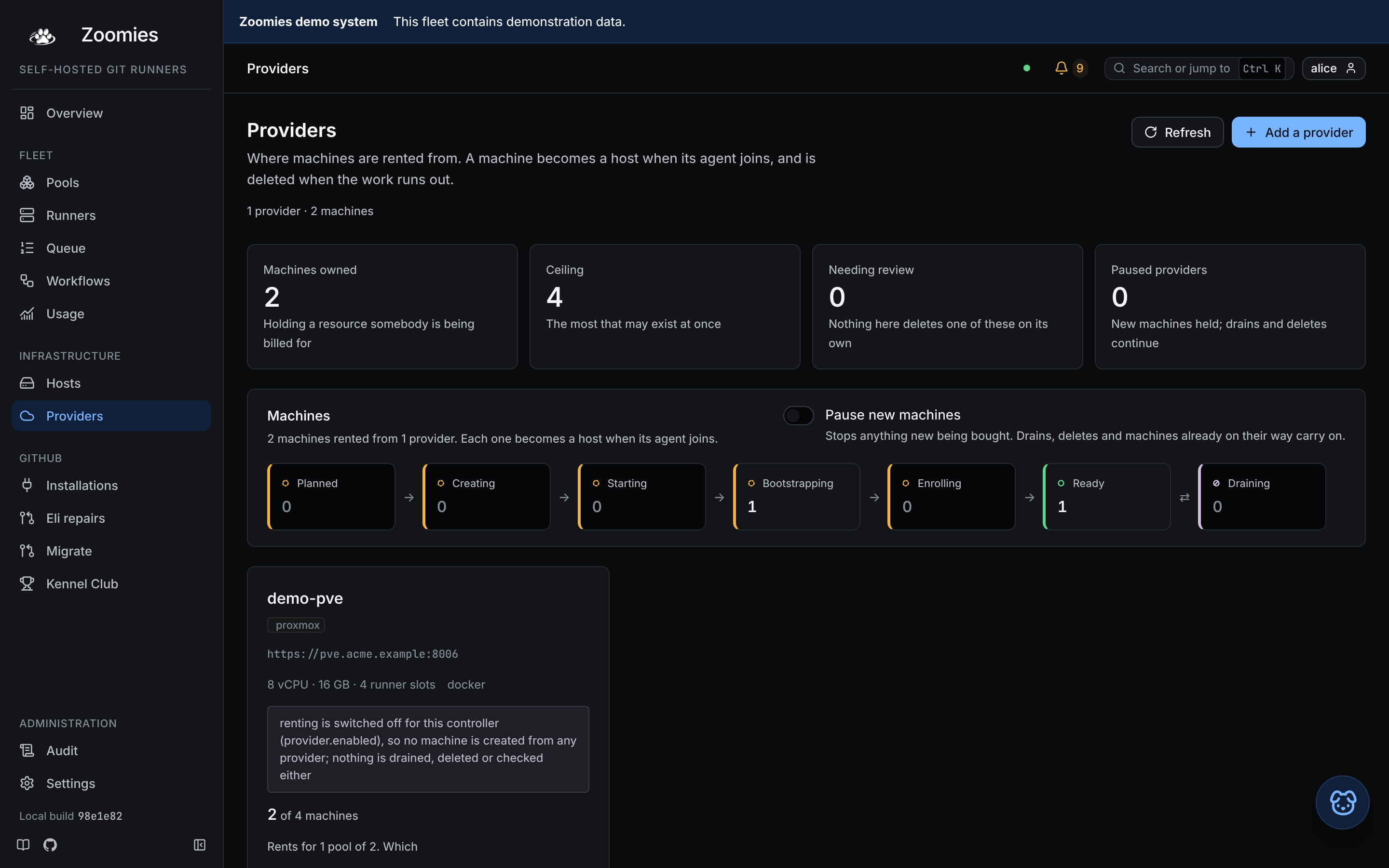Image resolution: width=1389 pixels, height=868 pixels.
Task: Click the Queue list icon
Action: pos(27,248)
